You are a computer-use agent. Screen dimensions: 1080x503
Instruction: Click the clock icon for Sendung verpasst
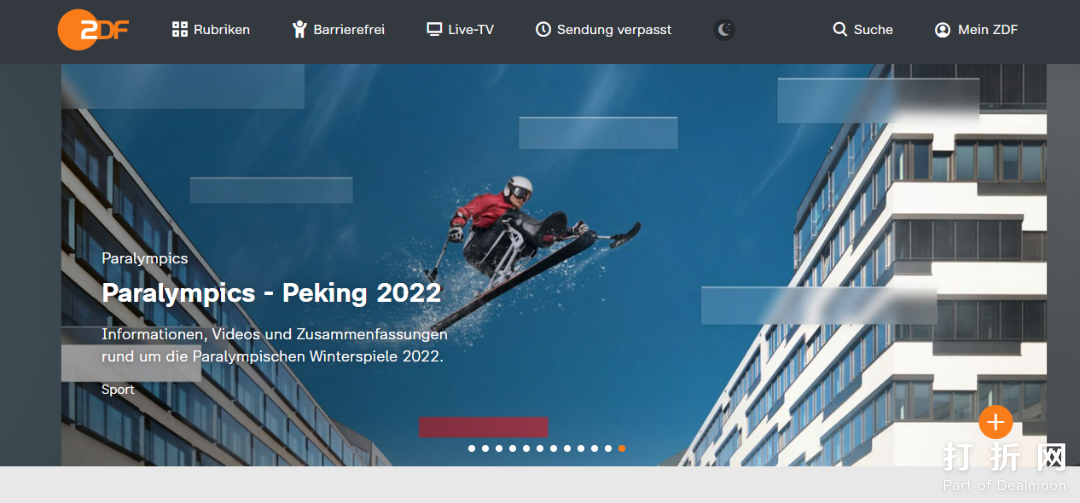(x=543, y=30)
